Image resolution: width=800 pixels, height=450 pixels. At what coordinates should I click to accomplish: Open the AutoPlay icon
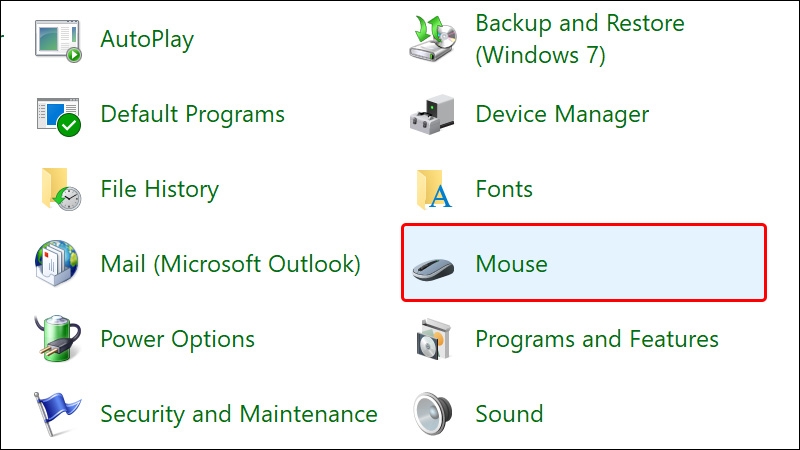pyautogui.click(x=58, y=41)
